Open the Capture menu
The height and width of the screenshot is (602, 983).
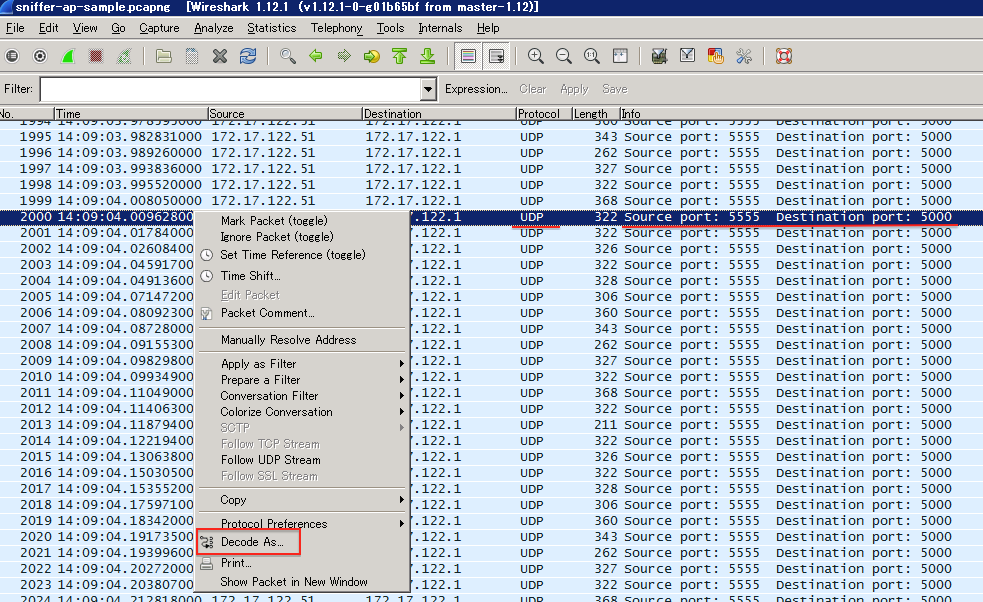(x=159, y=28)
